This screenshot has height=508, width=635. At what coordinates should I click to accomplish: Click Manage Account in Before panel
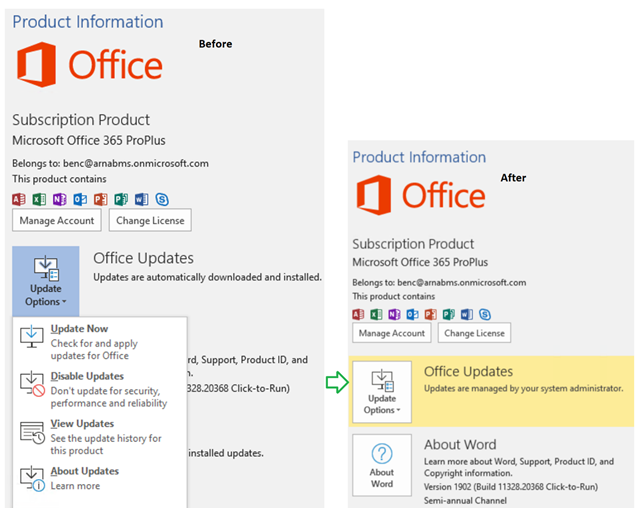click(x=57, y=220)
